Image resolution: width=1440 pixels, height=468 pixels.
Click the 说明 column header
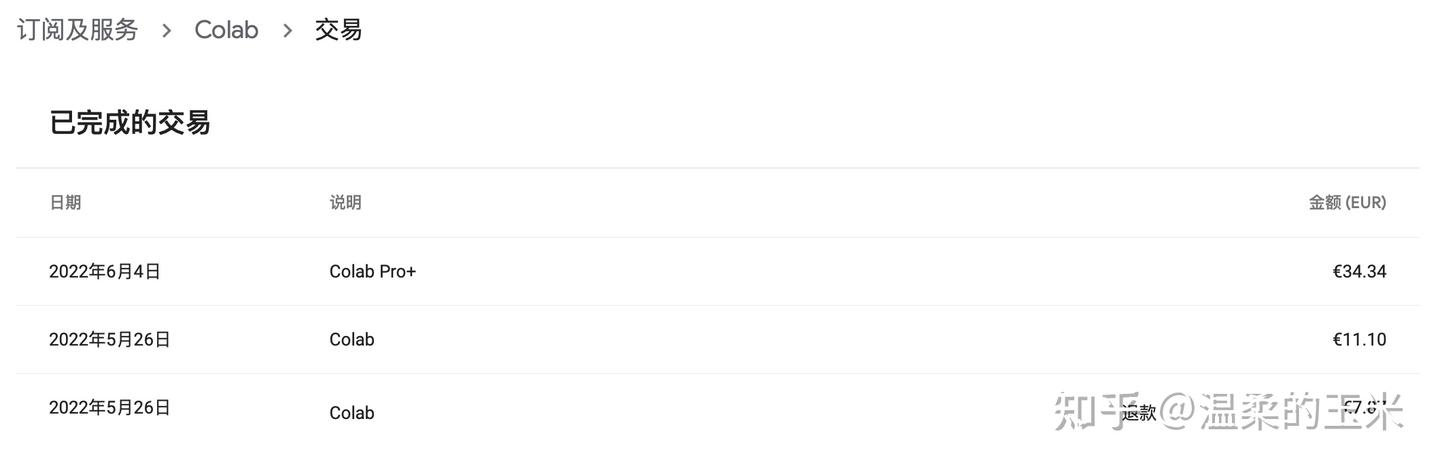coord(345,202)
